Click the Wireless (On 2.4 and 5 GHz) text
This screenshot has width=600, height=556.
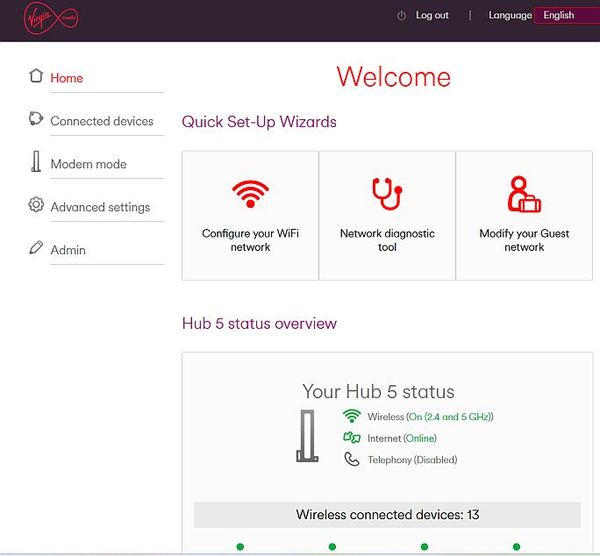pos(430,417)
